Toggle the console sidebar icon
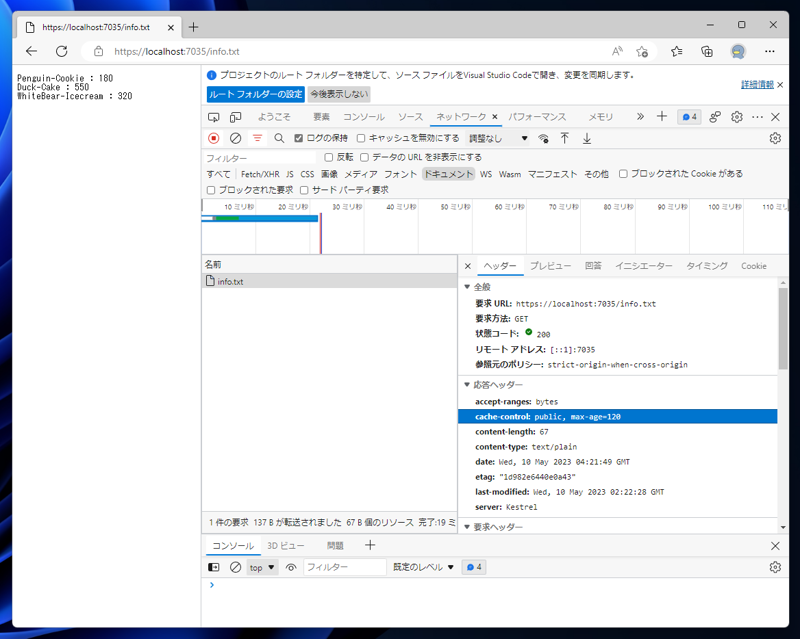Screen dimensions: 800x639 point(214,567)
